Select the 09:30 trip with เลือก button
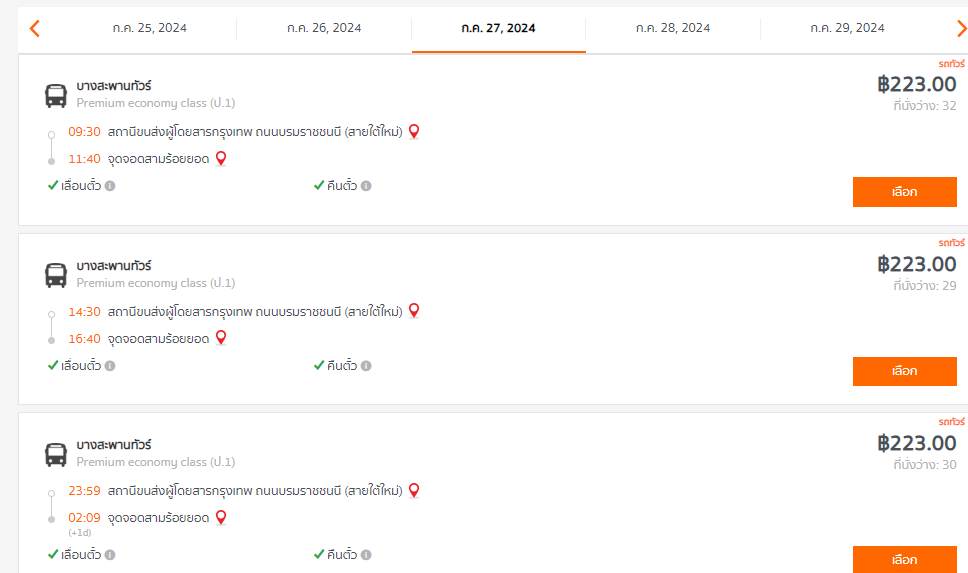 click(904, 192)
